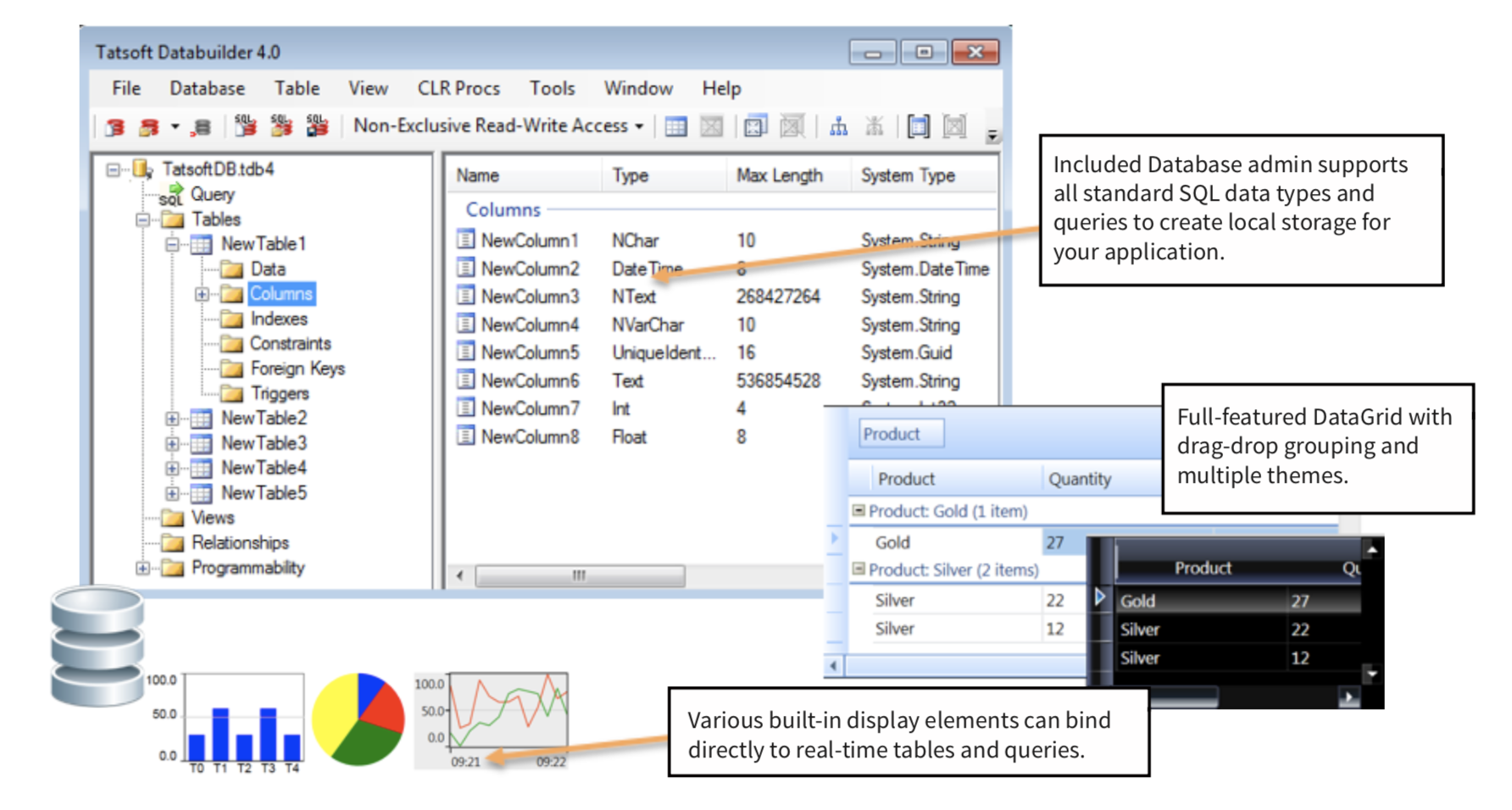Click the New SQL query toolbar icon

coord(245,126)
